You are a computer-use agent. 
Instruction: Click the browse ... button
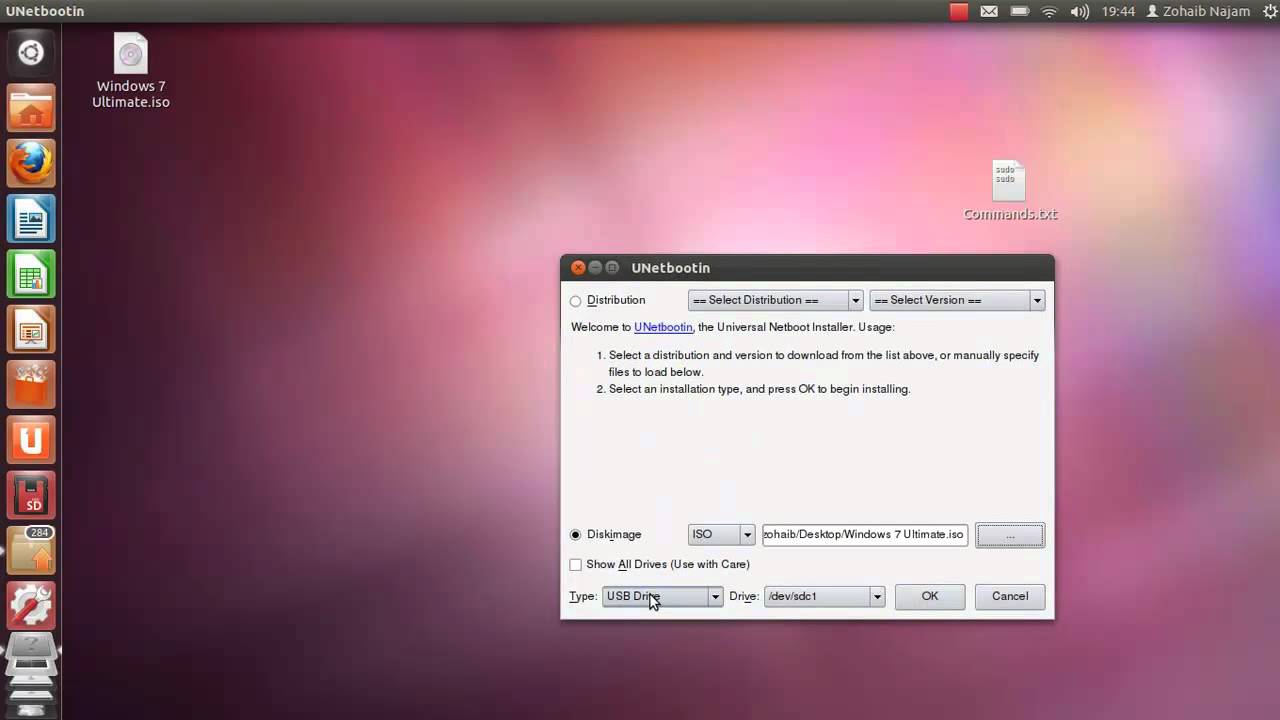[1010, 535]
